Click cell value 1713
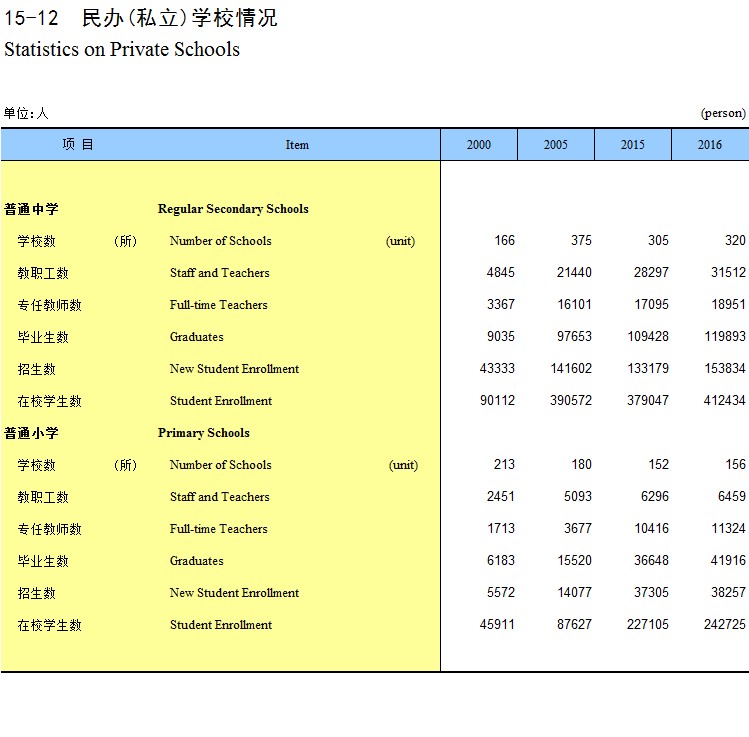 501,528
